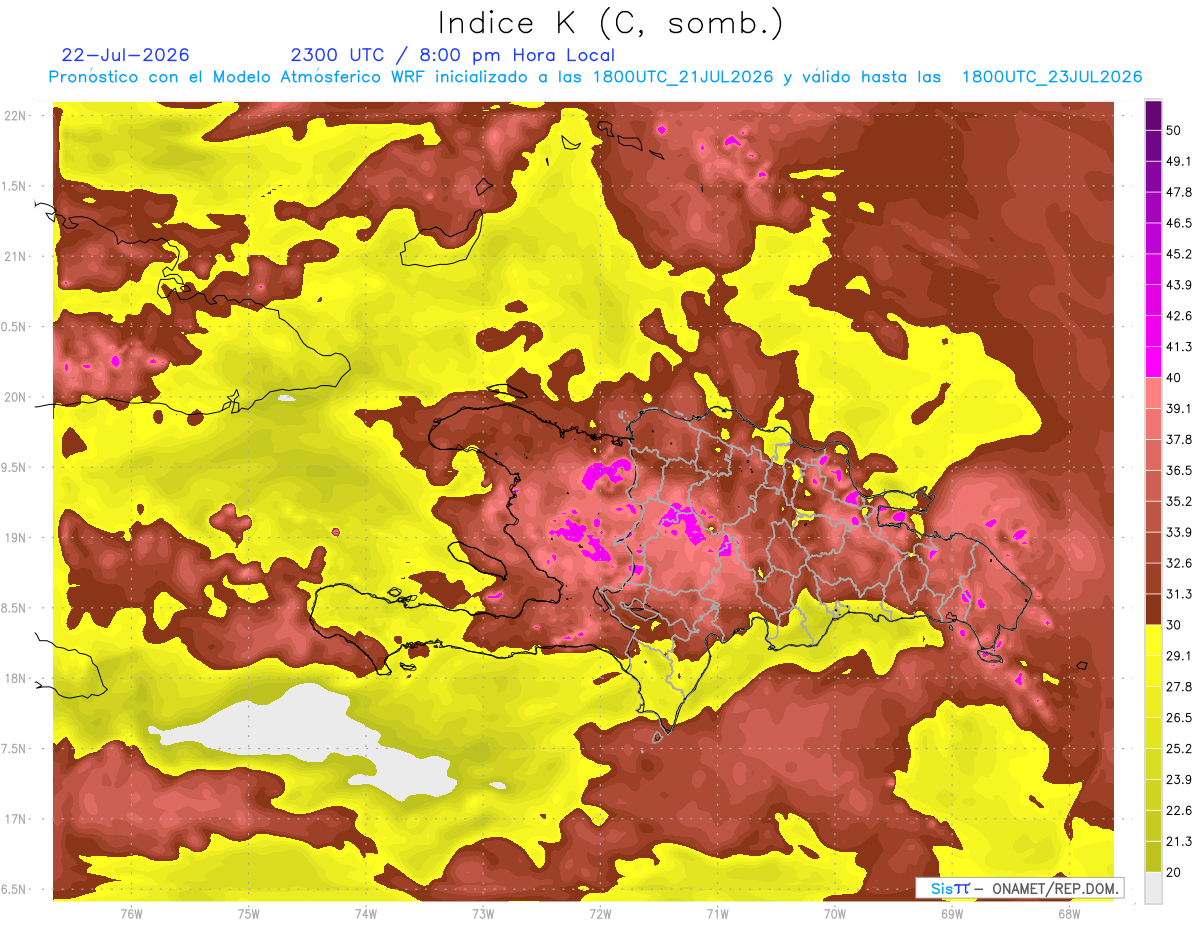
Task: Click the colorbar value 46.5
Action: (1178, 223)
